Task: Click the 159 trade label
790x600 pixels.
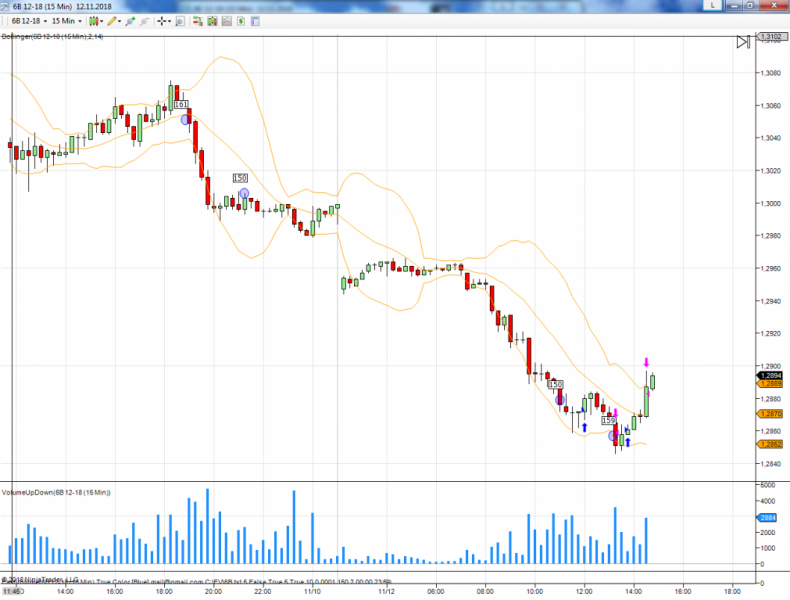Action: [x=609, y=420]
